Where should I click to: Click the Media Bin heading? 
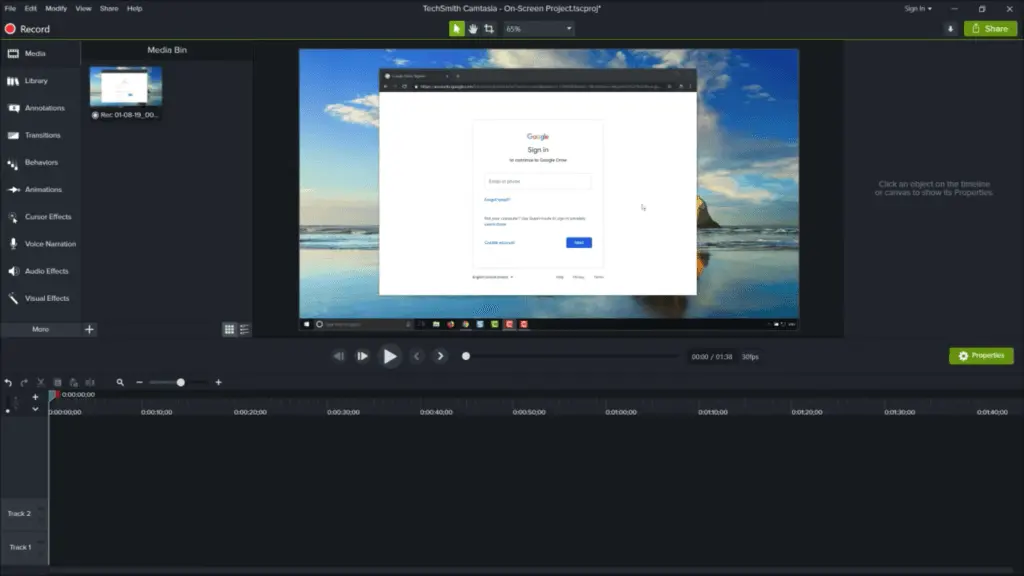click(x=167, y=50)
